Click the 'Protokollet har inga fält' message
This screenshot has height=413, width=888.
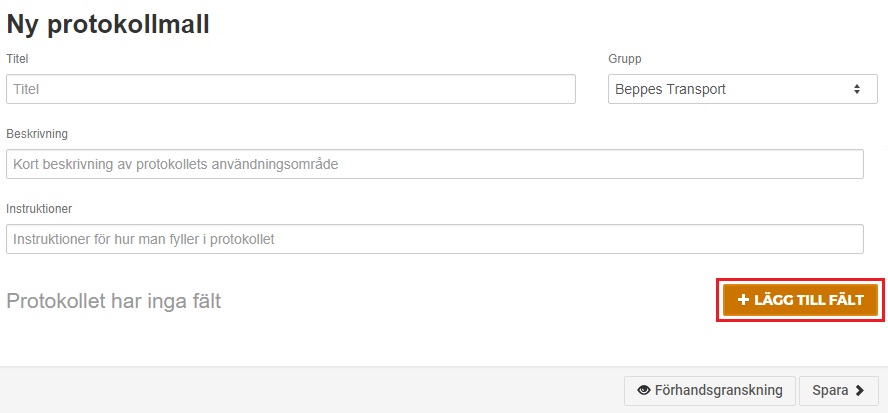click(x=113, y=301)
